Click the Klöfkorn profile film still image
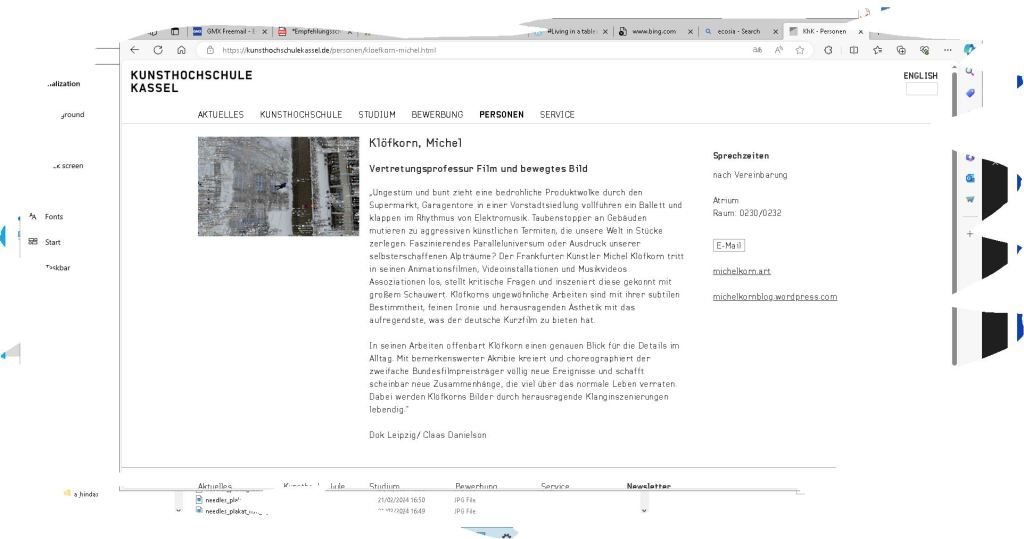 click(x=278, y=186)
